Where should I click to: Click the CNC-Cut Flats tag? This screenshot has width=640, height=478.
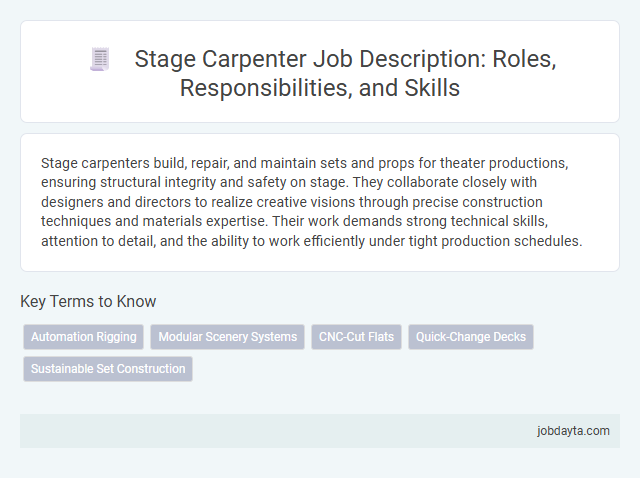pyautogui.click(x=356, y=337)
